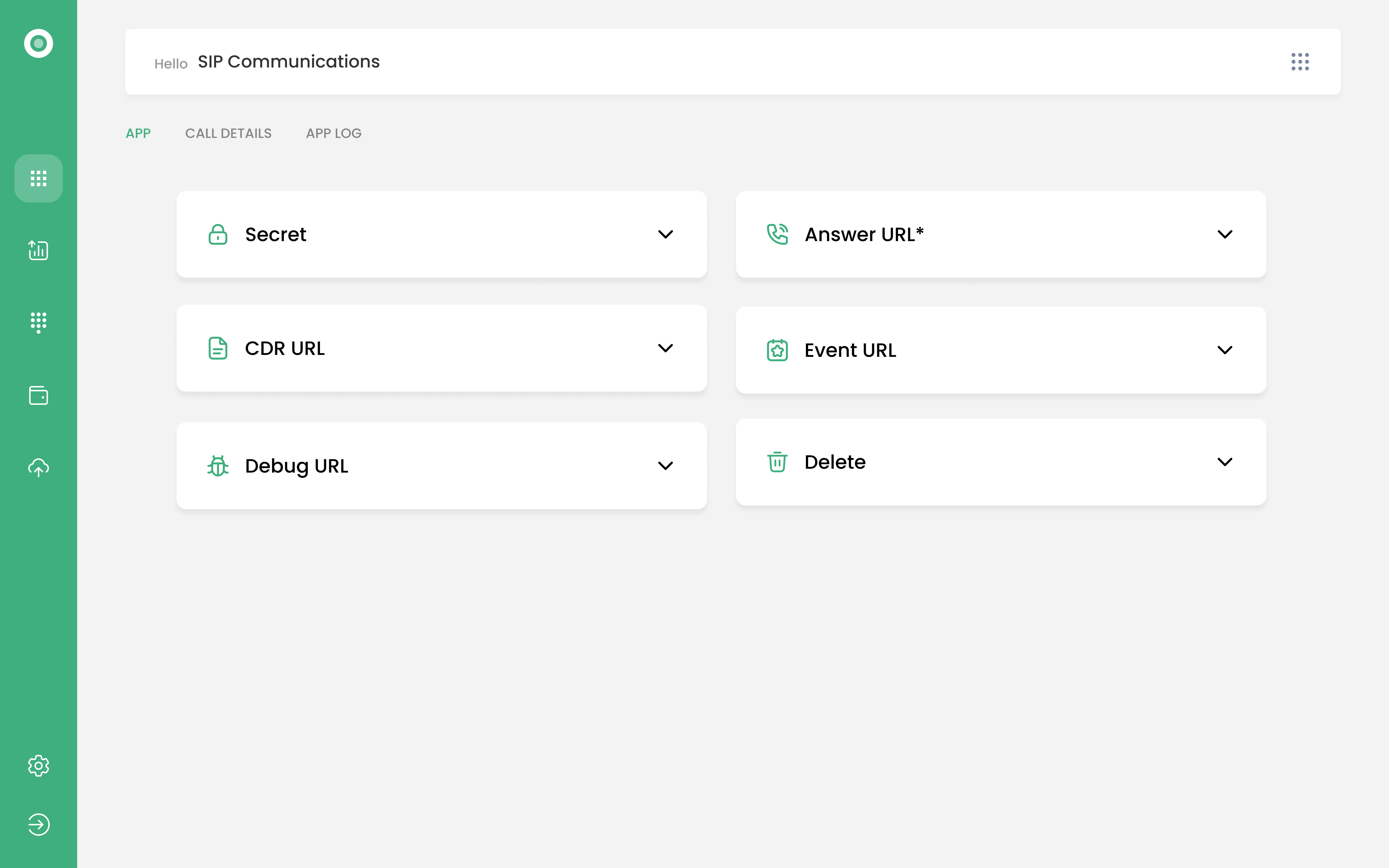Open the dotted grid menu in header

(x=1300, y=62)
